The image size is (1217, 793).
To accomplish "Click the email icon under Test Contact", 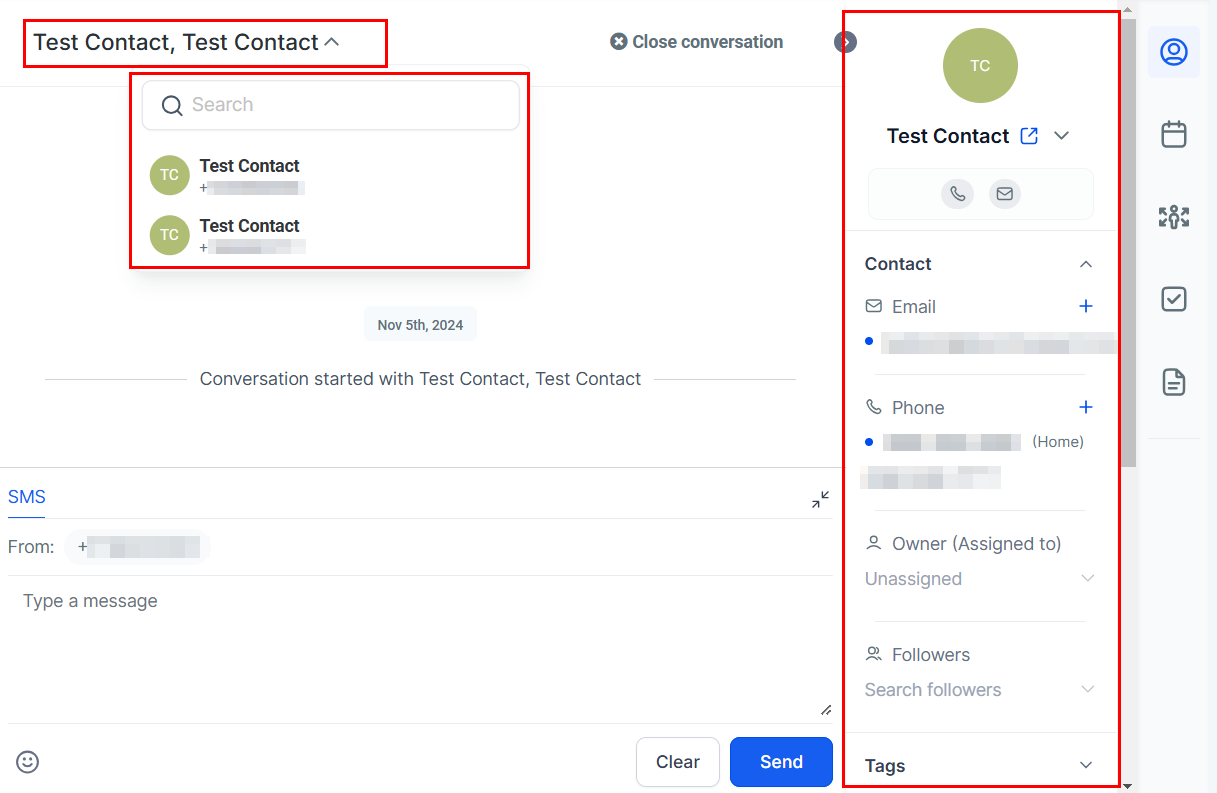I will 1005,194.
